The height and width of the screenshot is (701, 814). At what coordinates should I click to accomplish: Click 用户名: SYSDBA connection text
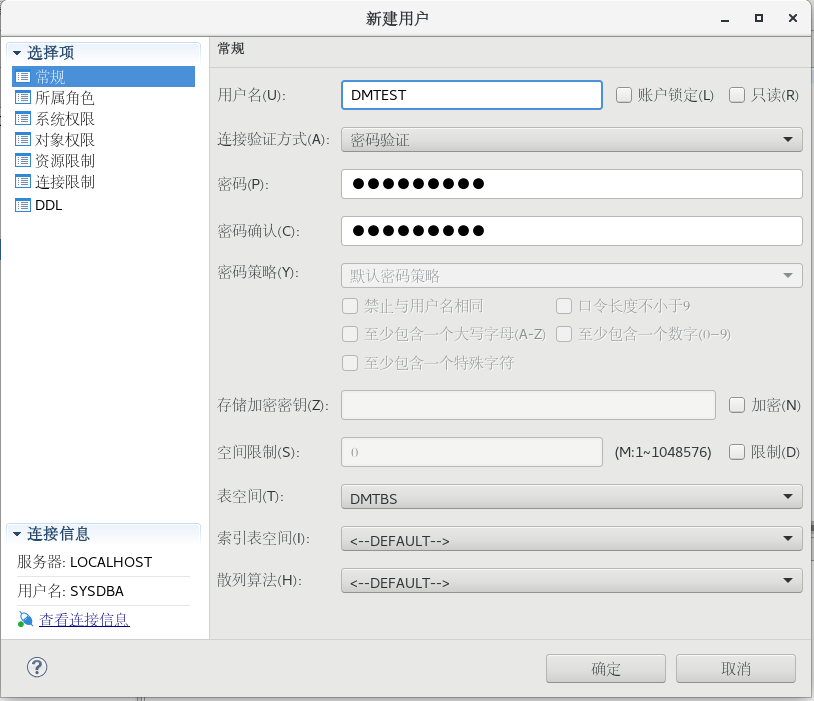[x=71, y=591]
